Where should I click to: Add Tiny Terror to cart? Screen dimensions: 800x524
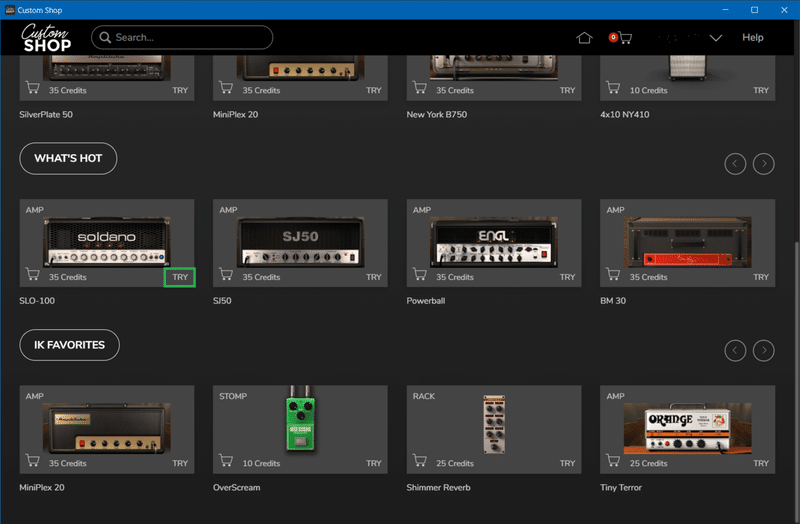(613, 461)
